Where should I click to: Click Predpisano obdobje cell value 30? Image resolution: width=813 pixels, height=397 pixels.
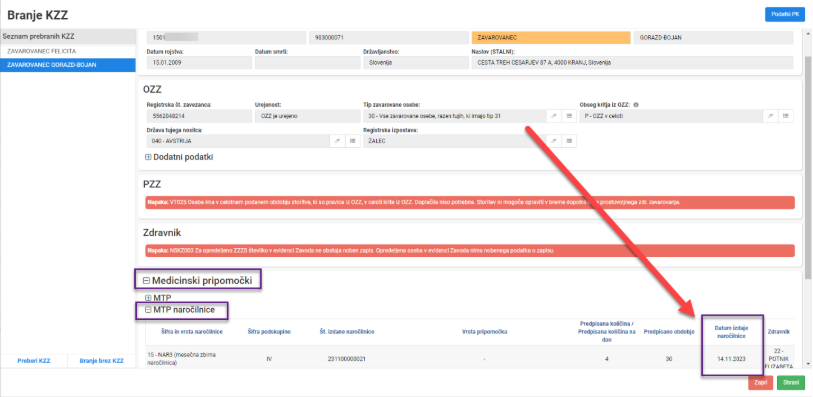coord(669,359)
